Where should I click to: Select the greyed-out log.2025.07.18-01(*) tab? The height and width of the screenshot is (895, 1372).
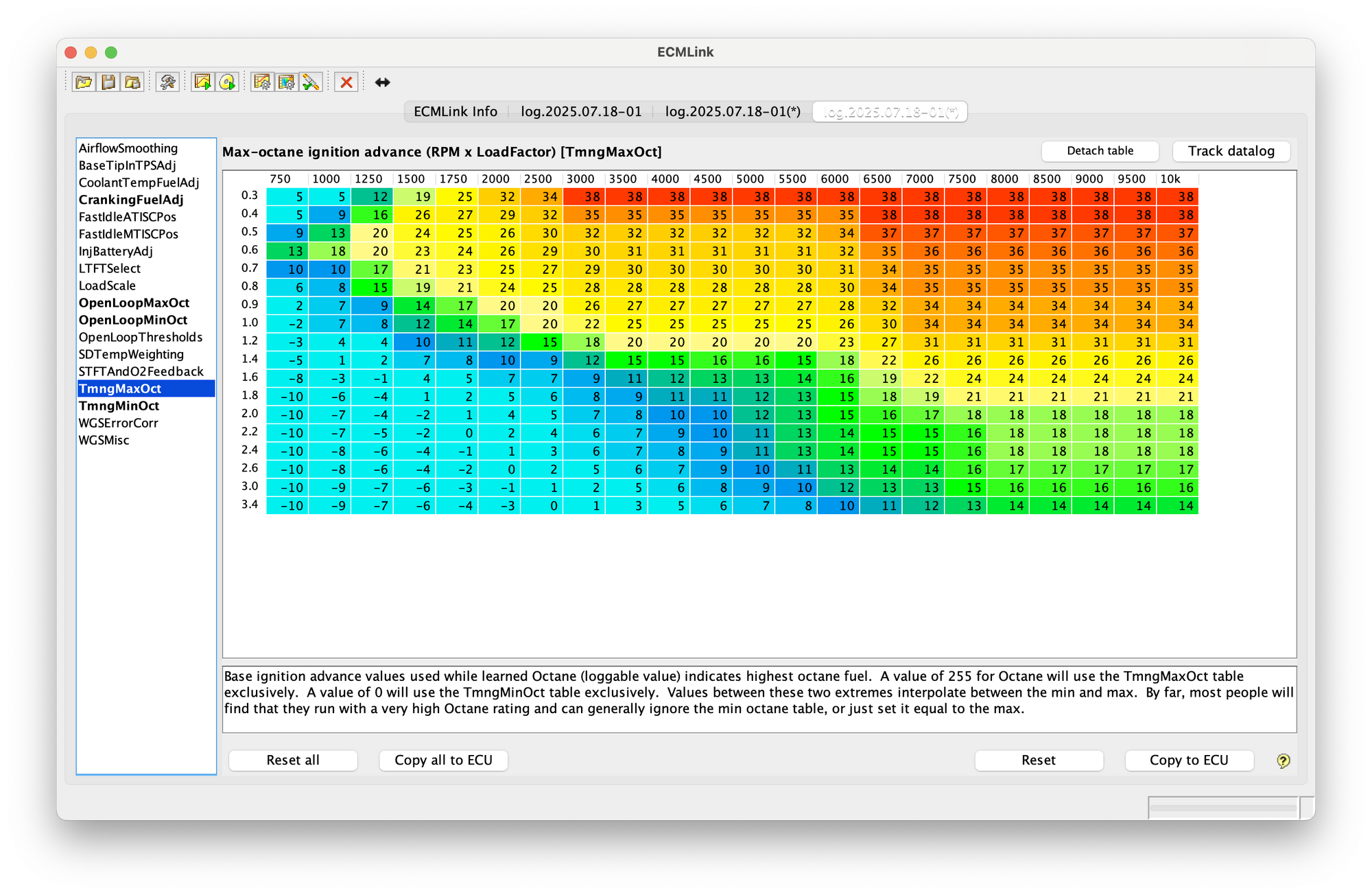890,112
